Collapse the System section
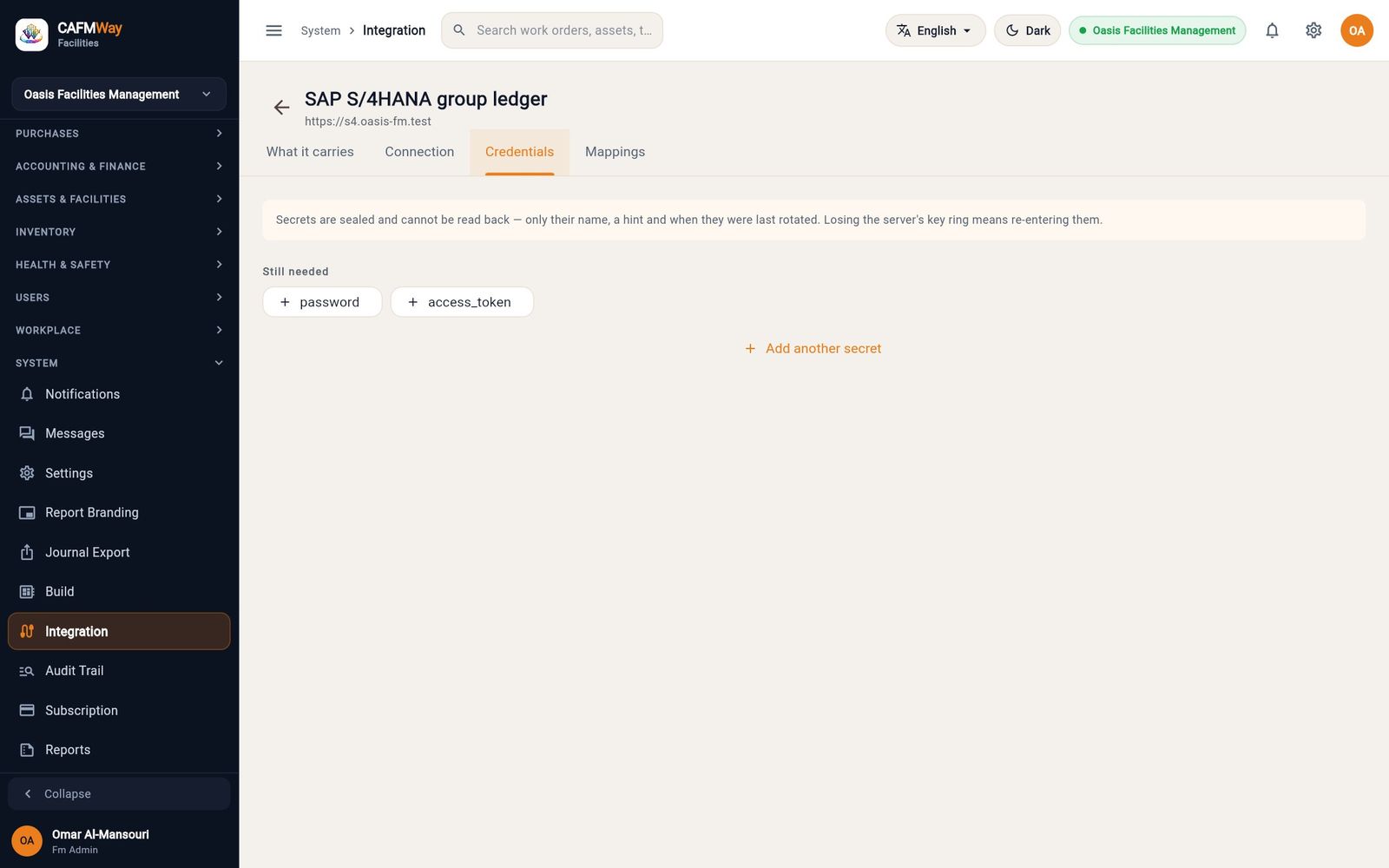Screen dimensions: 1389x868 click(119, 363)
